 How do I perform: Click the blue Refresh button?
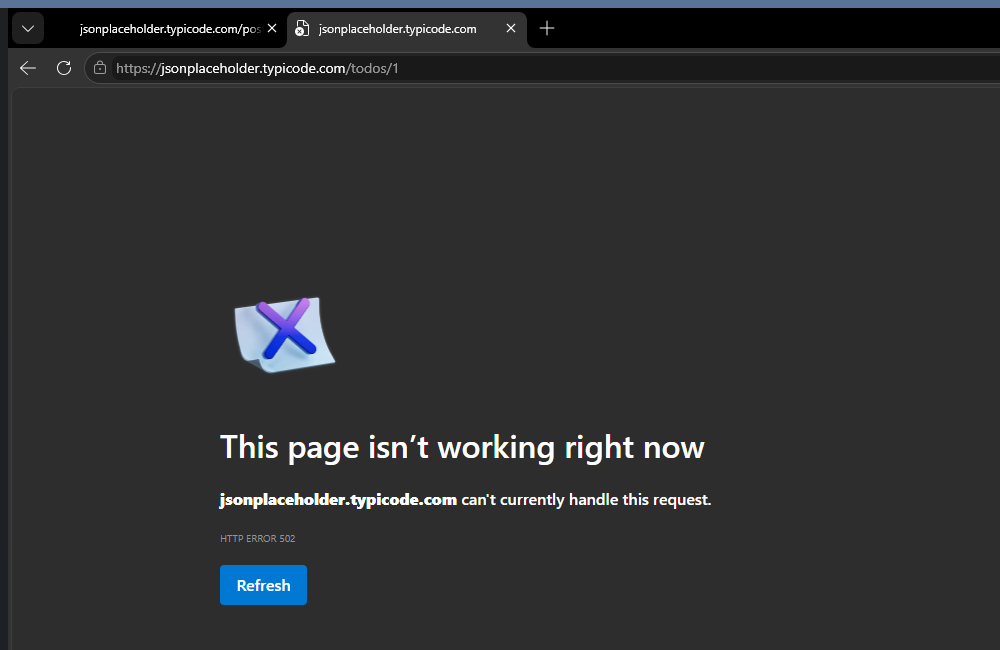(263, 585)
